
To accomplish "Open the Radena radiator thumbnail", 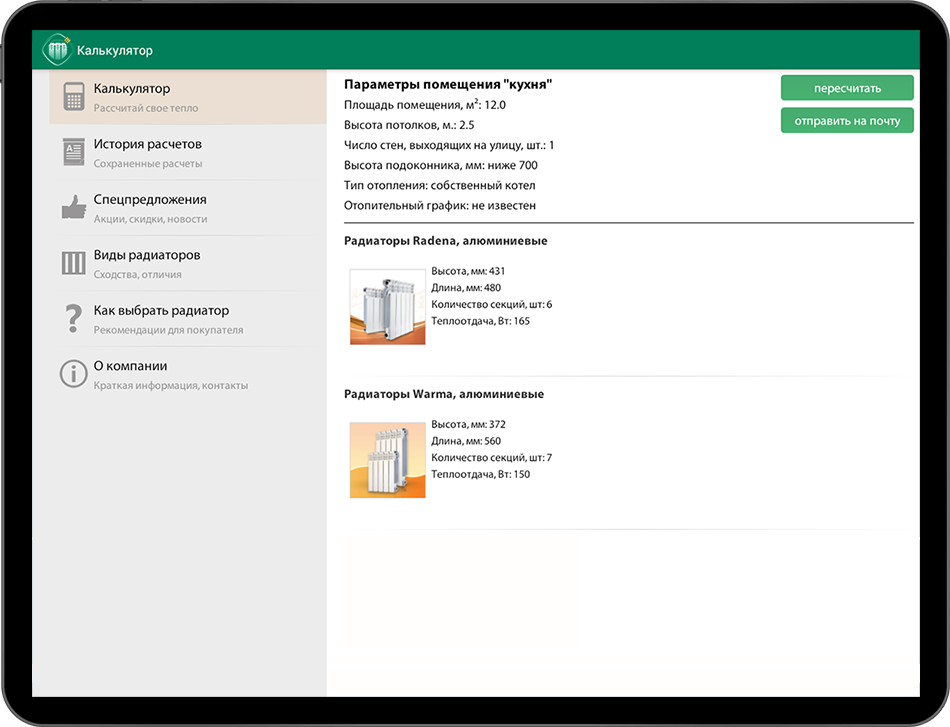I will (388, 307).
